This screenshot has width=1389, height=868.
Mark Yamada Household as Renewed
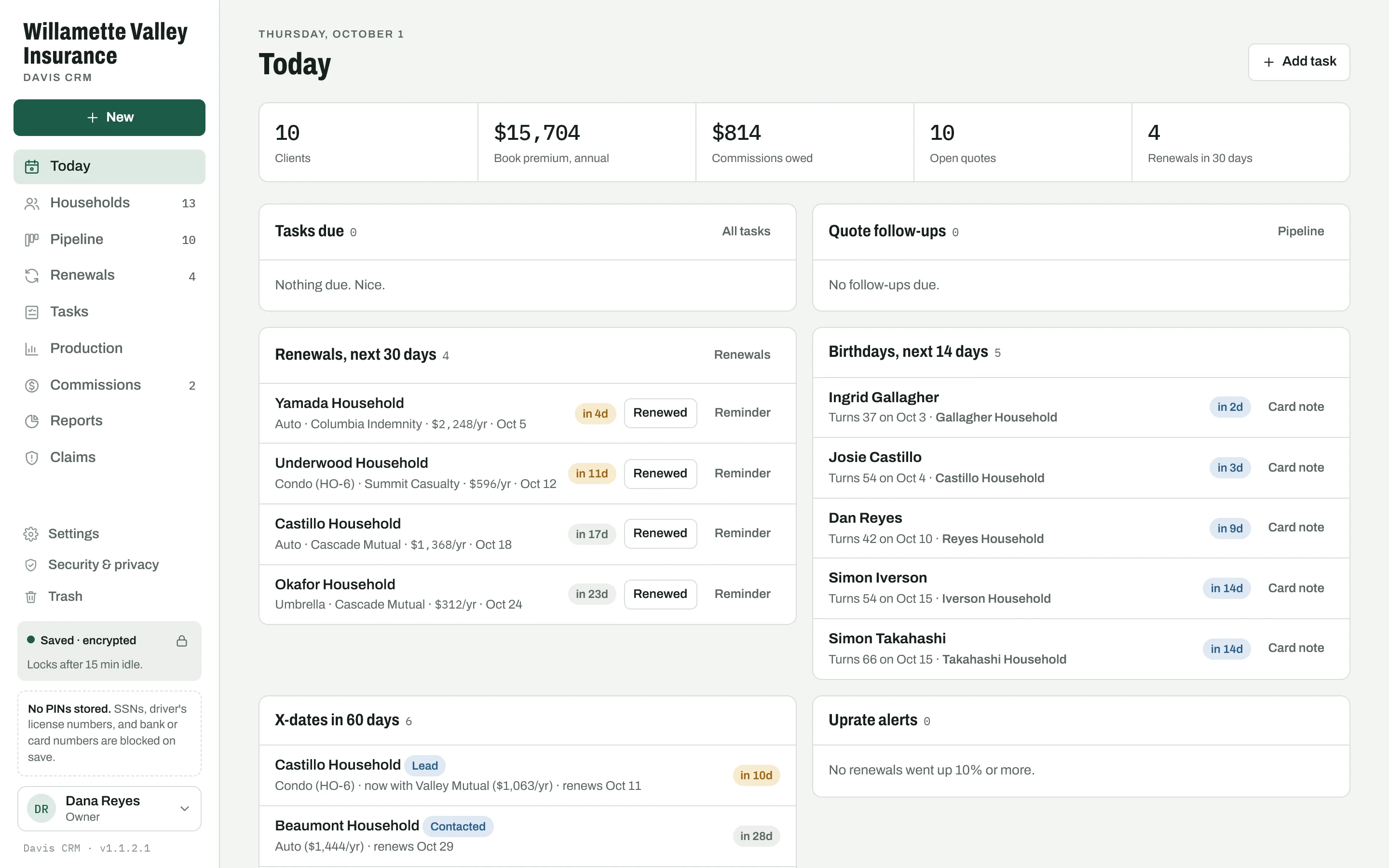[x=660, y=413]
